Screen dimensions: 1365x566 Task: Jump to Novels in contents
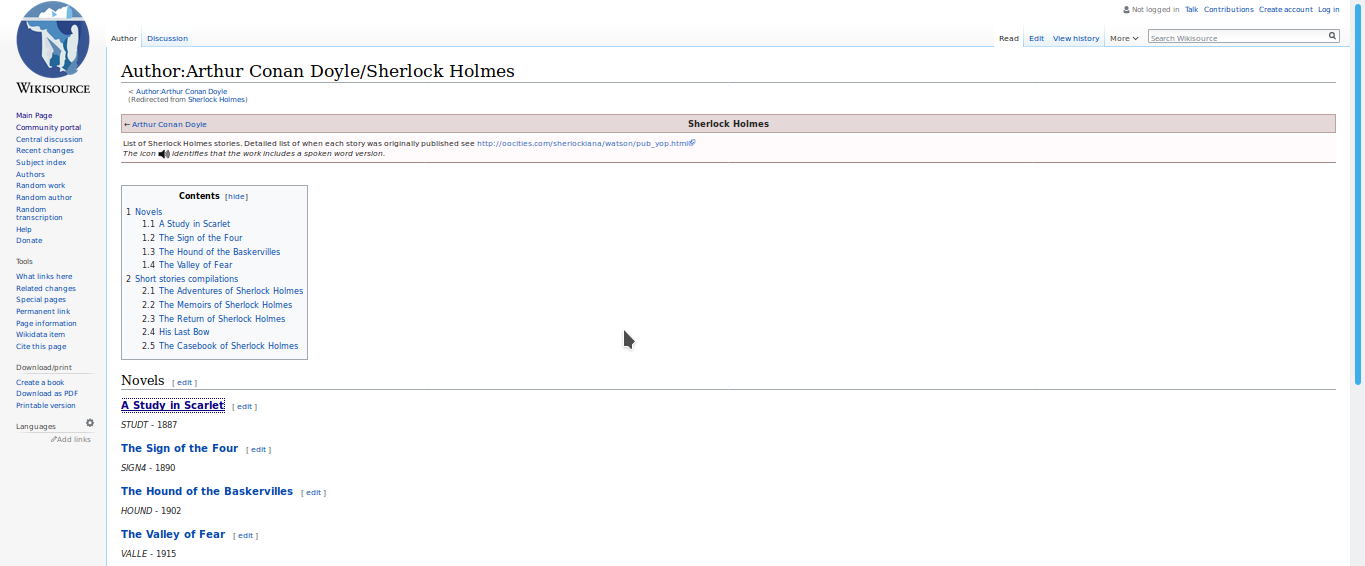click(x=148, y=212)
